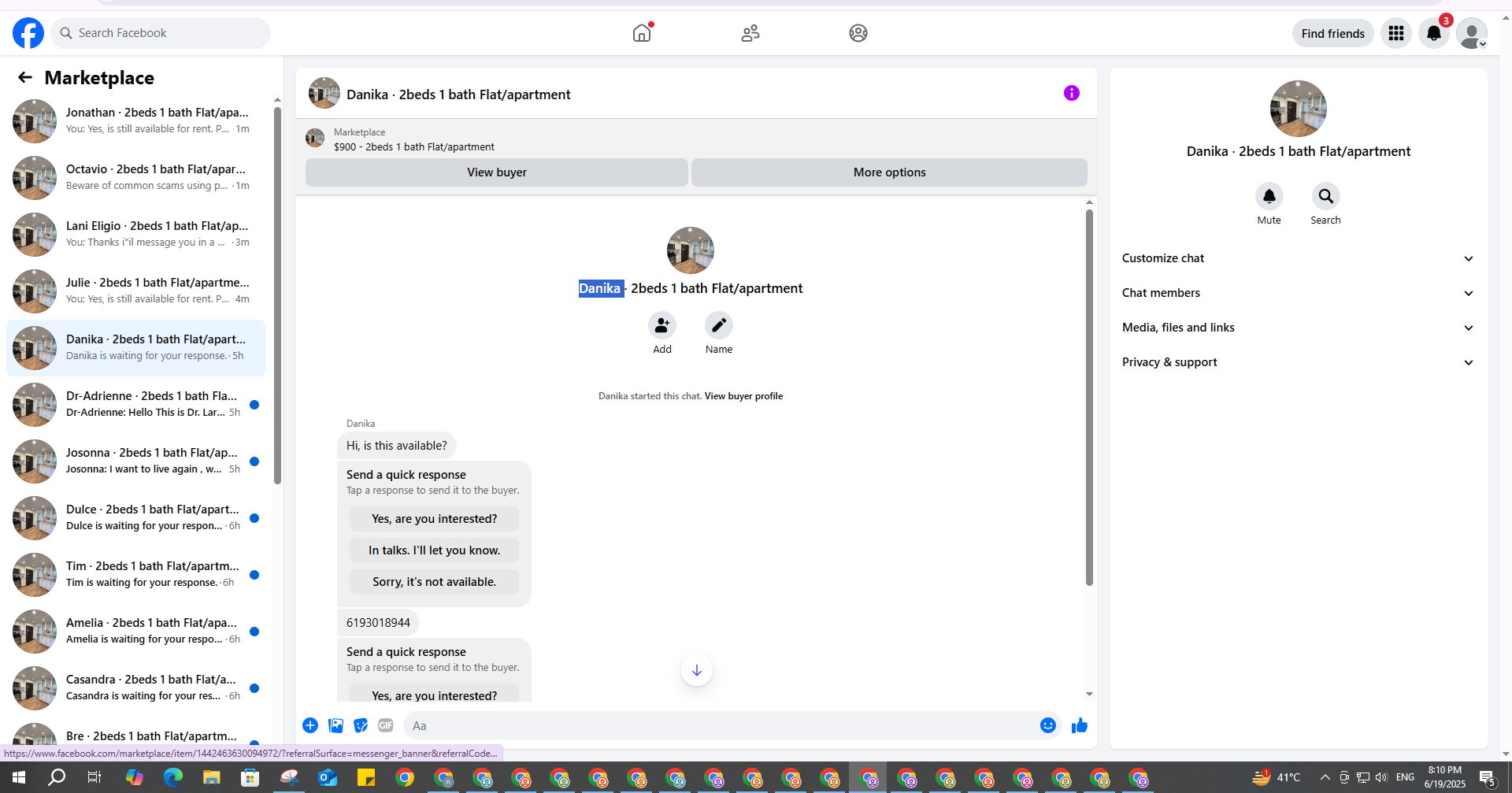
Task: Click phone number message 6193018944
Action: click(x=378, y=623)
